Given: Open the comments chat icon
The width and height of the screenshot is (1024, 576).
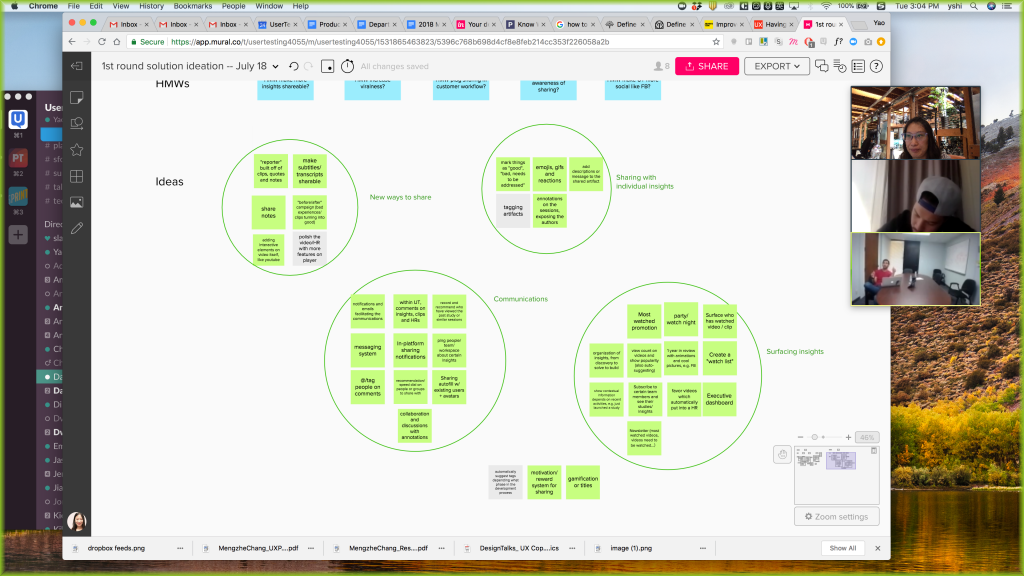Looking at the screenshot, I should pyautogui.click(x=822, y=66).
